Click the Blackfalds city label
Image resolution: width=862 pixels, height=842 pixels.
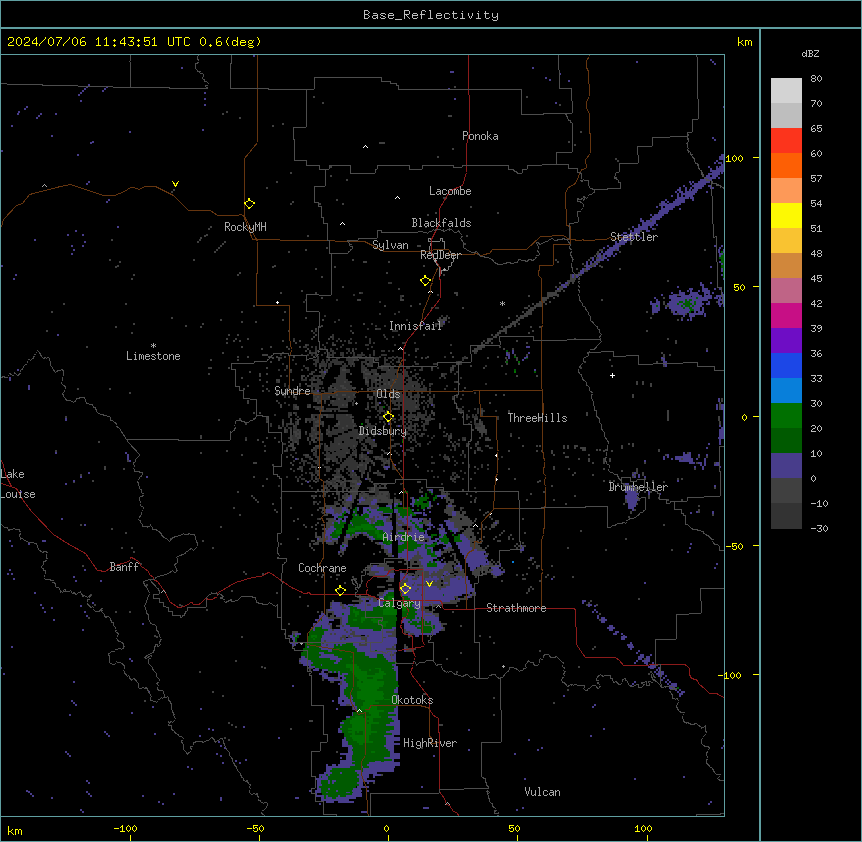(441, 223)
